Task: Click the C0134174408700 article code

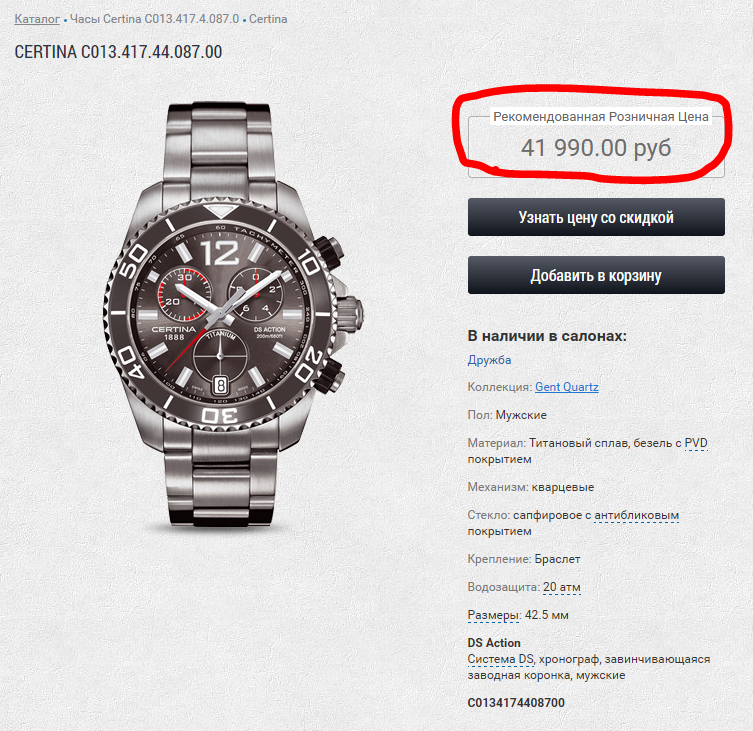Action: click(x=516, y=703)
